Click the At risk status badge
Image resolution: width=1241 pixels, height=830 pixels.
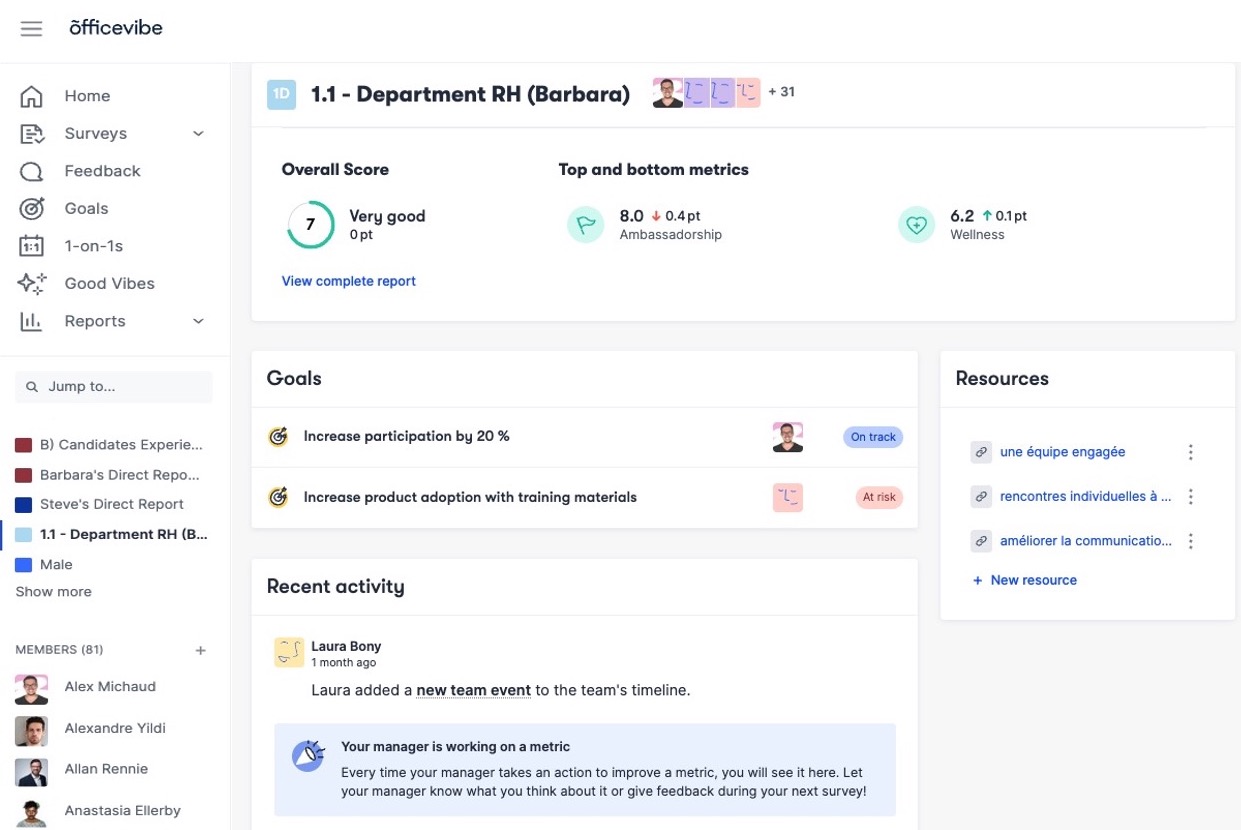[x=879, y=497]
